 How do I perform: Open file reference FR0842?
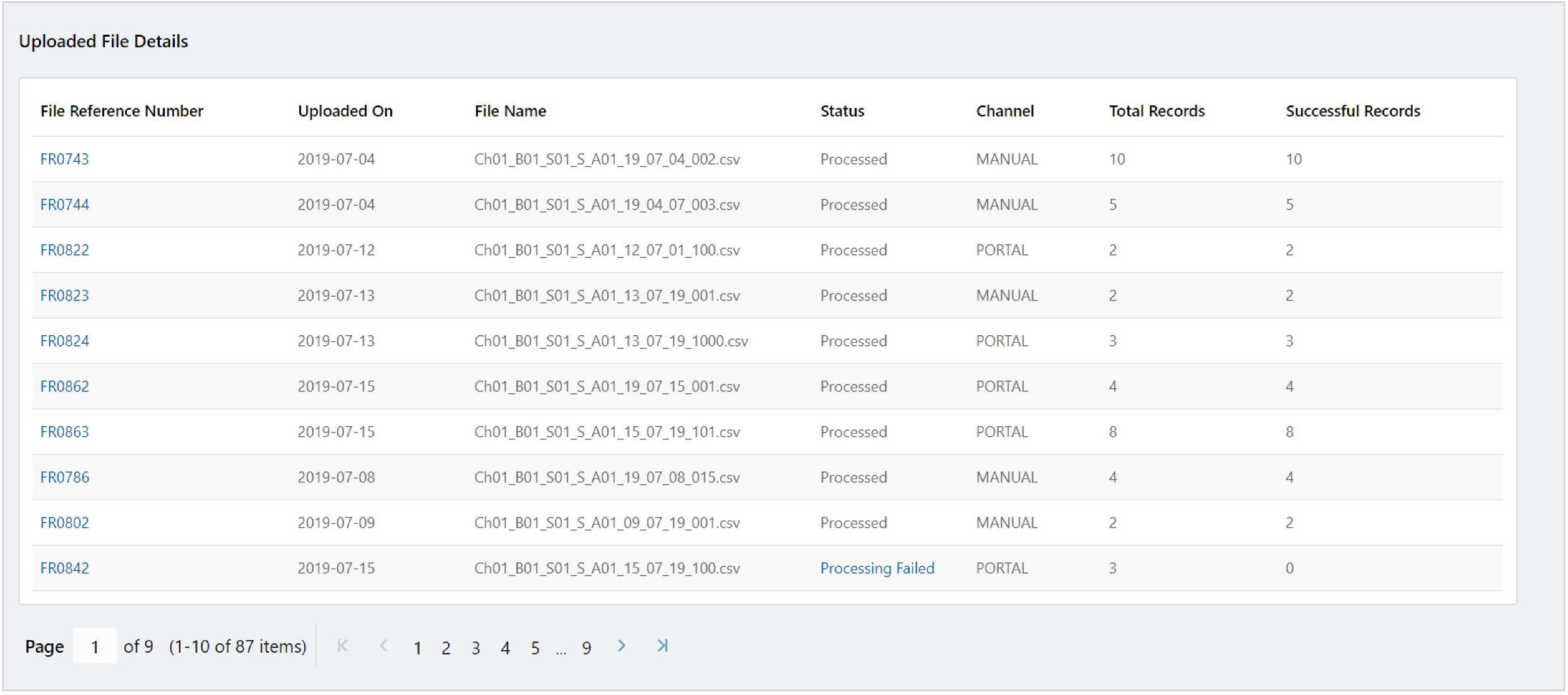[x=64, y=568]
